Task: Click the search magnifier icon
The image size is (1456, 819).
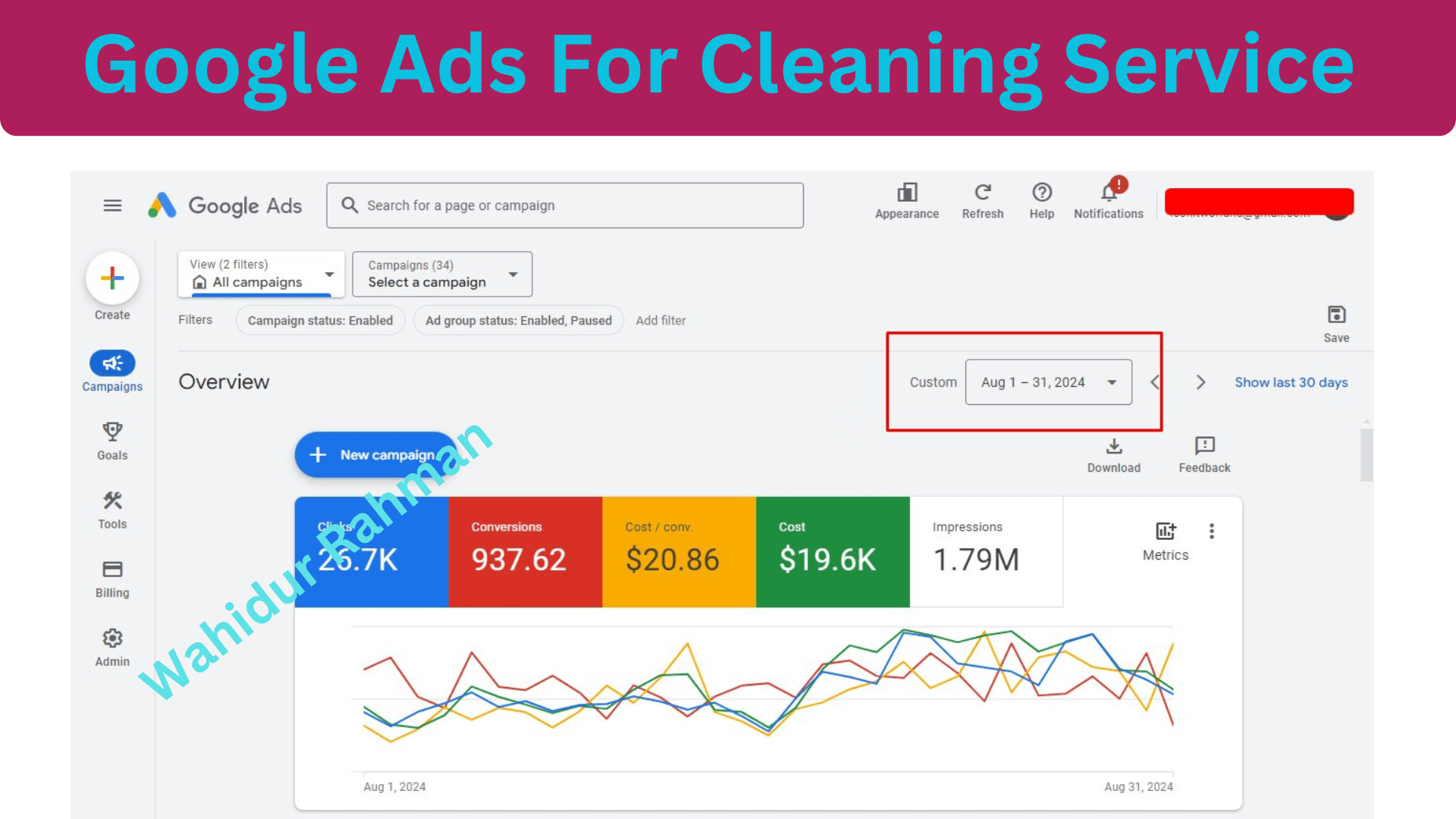Action: [350, 205]
